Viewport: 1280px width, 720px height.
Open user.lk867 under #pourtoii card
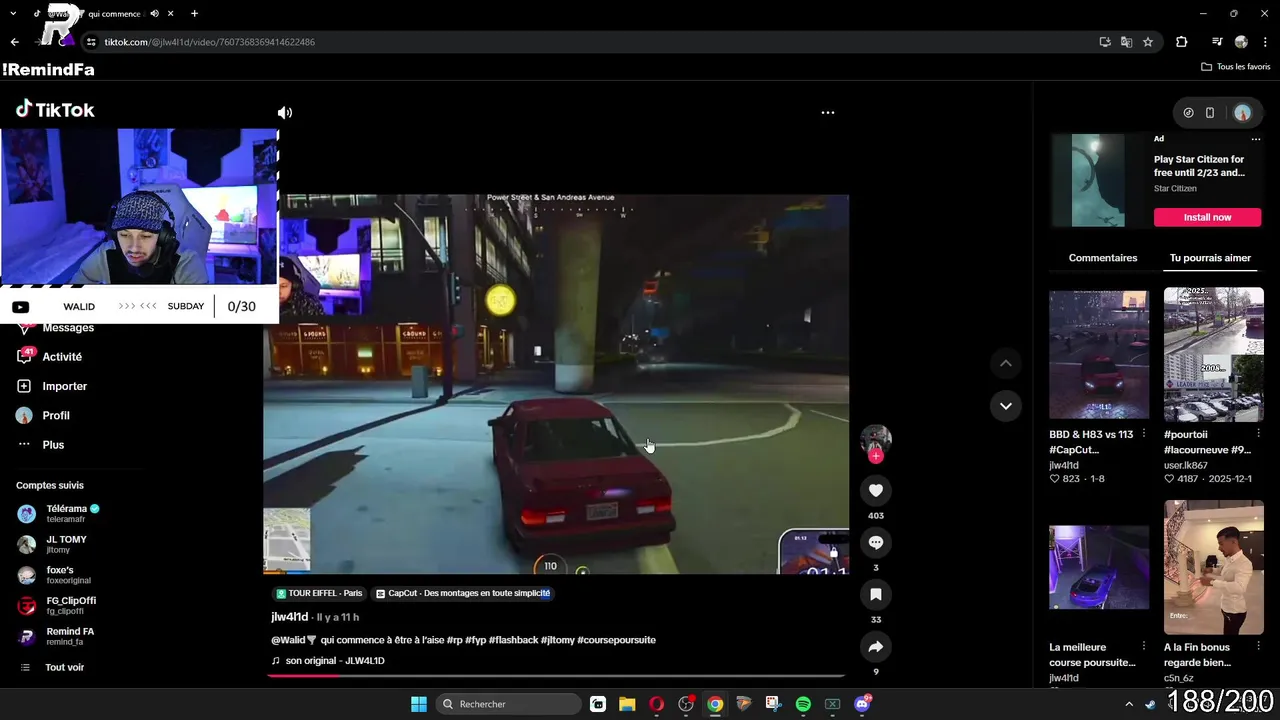(x=1186, y=465)
